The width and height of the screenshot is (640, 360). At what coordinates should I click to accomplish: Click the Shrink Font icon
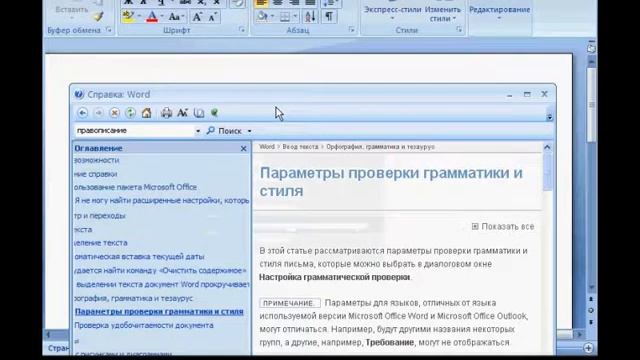213,17
